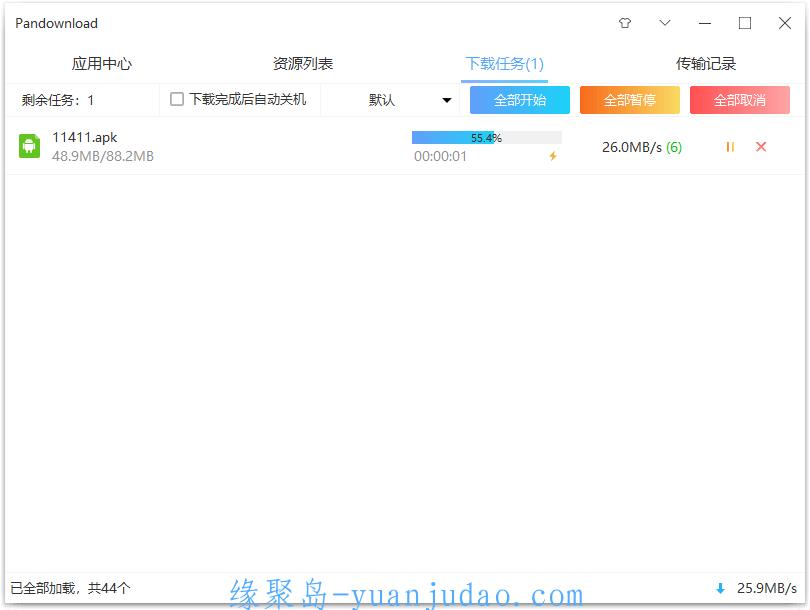Enable 下载完成后自动关机 checkbox
This screenshot has width=810, height=610.
(177, 99)
